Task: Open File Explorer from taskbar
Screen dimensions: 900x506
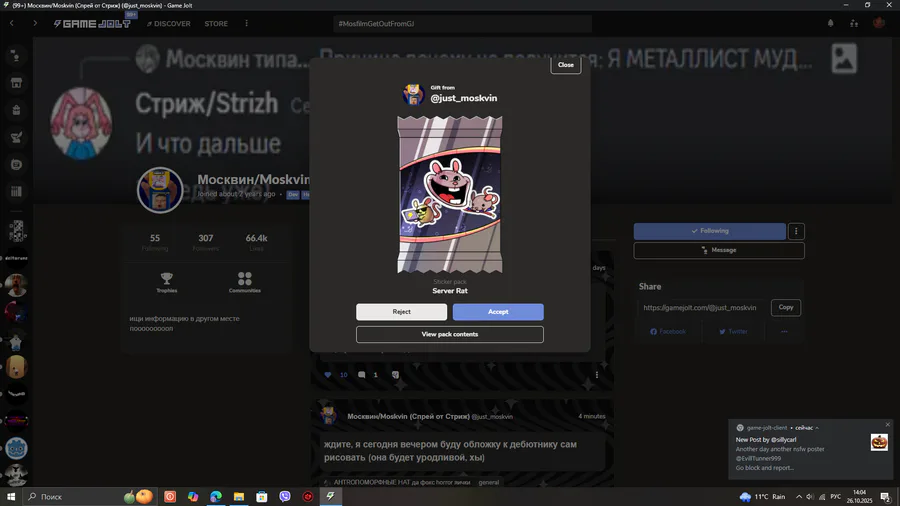Action: [239, 497]
